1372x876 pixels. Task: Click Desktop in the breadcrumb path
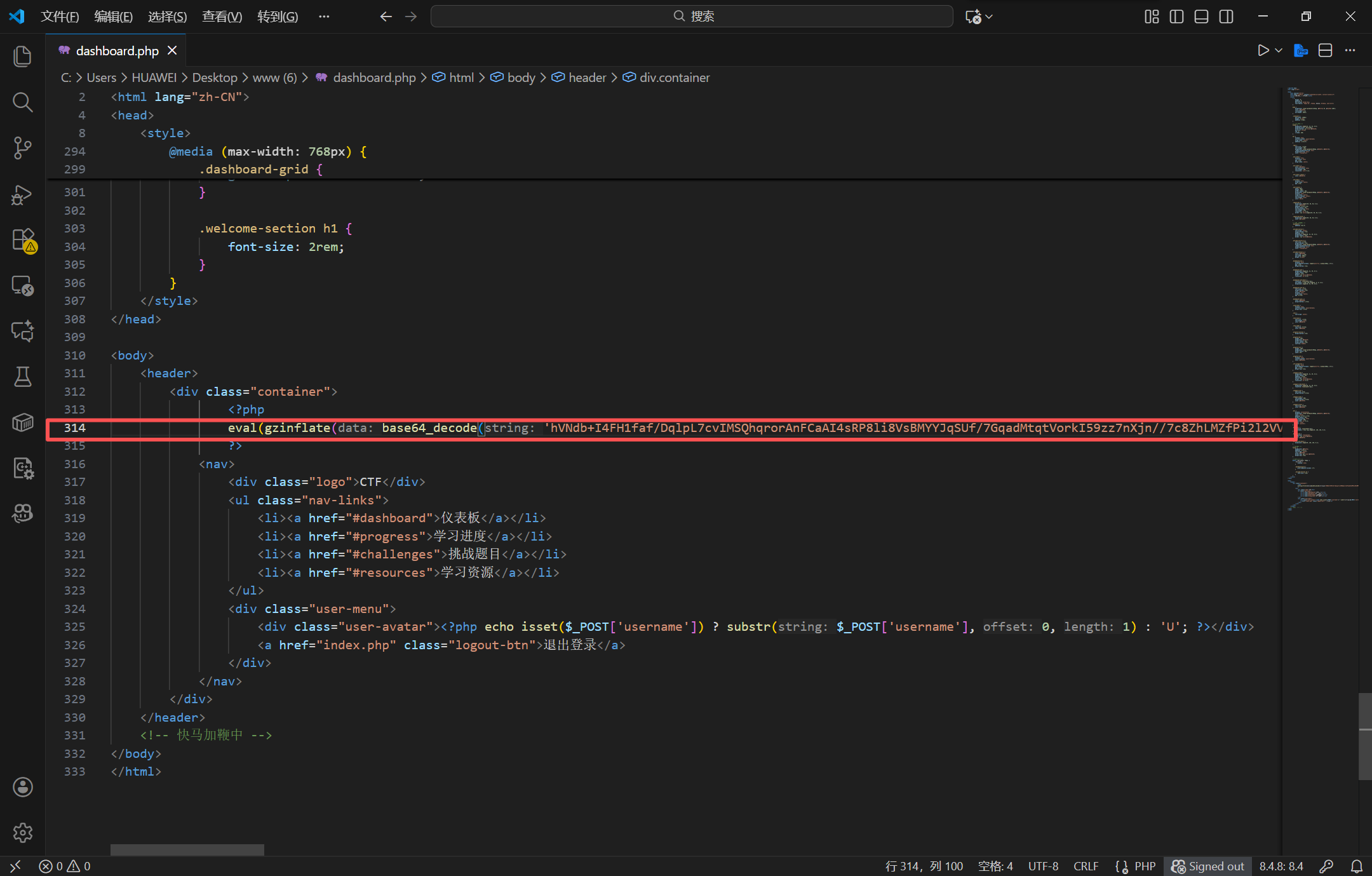point(215,77)
